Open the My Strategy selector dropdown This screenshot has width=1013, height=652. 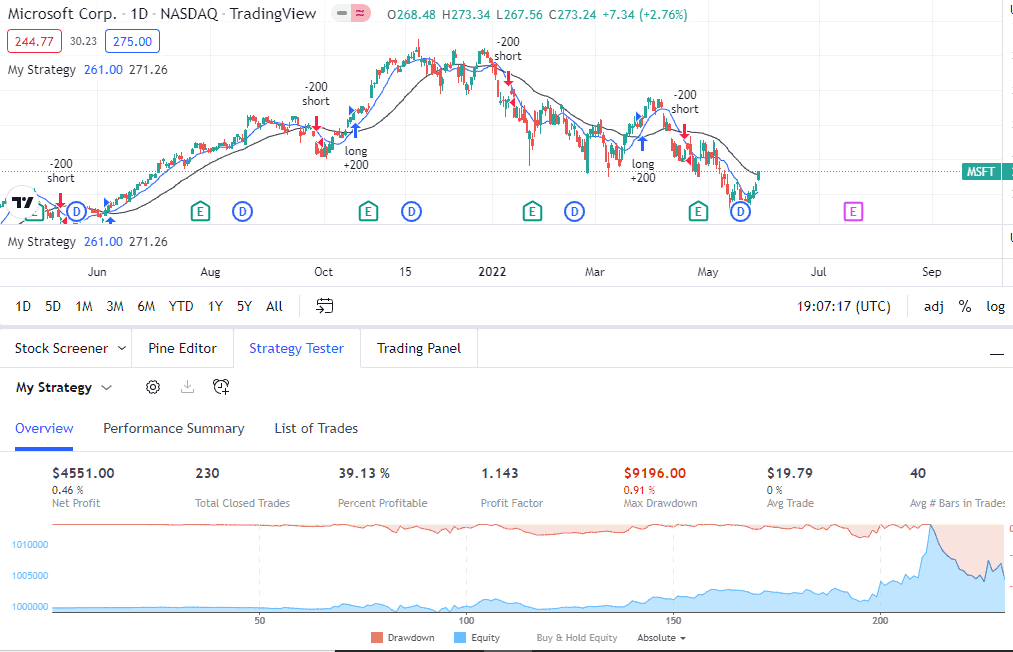64,388
